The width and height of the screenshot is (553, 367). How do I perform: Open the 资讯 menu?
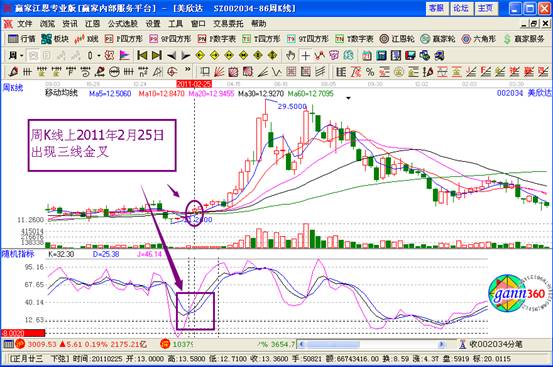pos(70,24)
